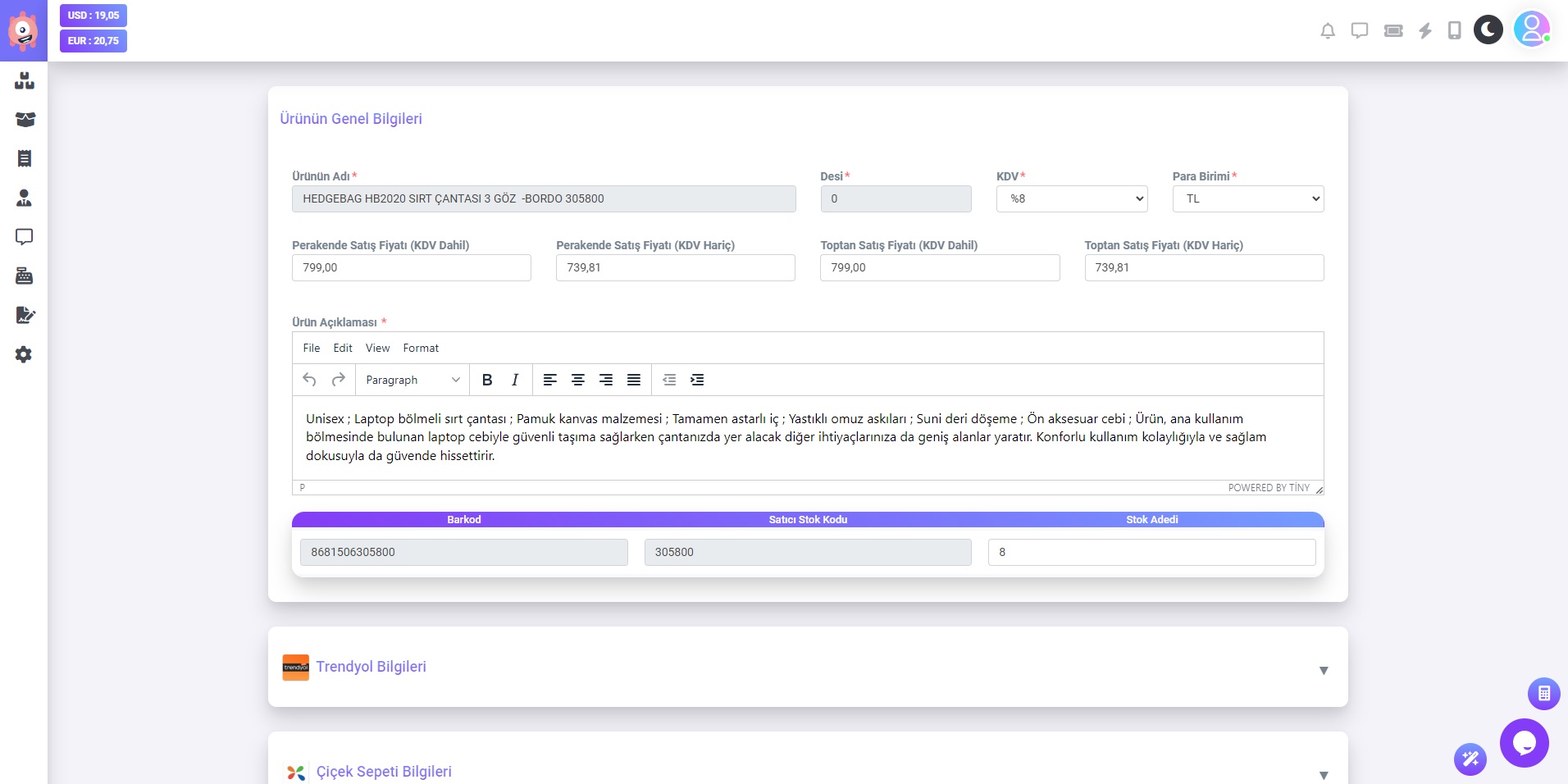
Task: Open the KDV percentage dropdown
Action: (x=1071, y=198)
